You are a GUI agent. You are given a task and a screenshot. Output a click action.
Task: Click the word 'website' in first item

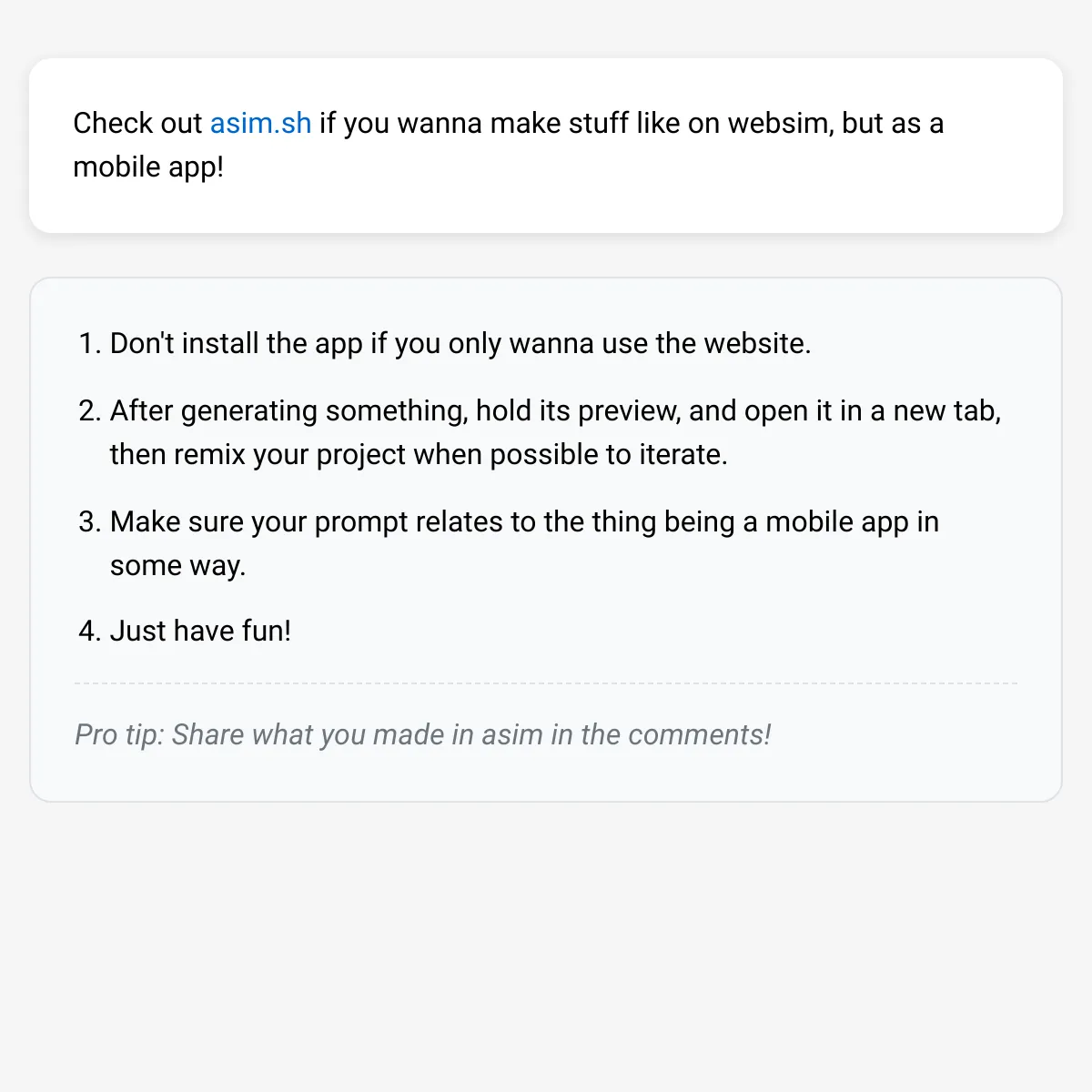[x=757, y=343]
